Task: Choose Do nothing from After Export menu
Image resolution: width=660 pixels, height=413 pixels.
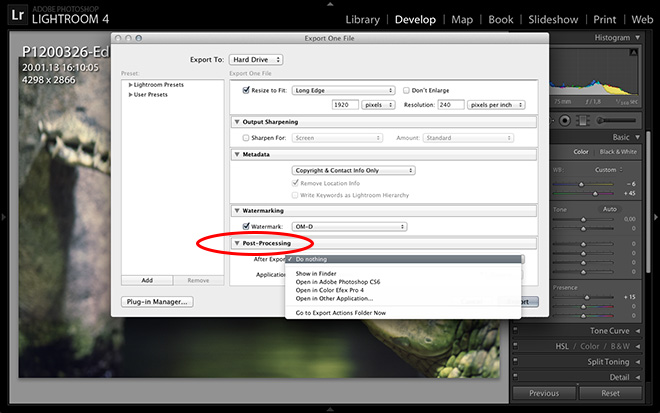Action: click(403, 259)
